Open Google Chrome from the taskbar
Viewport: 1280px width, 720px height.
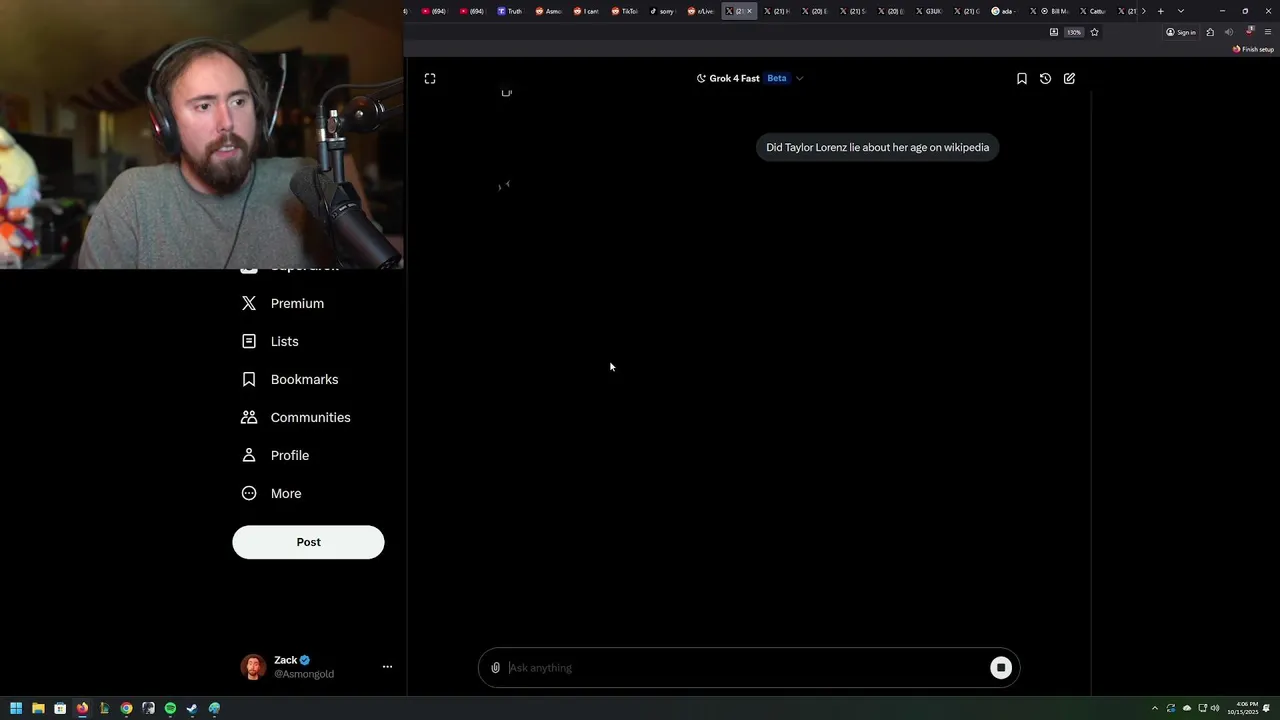(126, 708)
